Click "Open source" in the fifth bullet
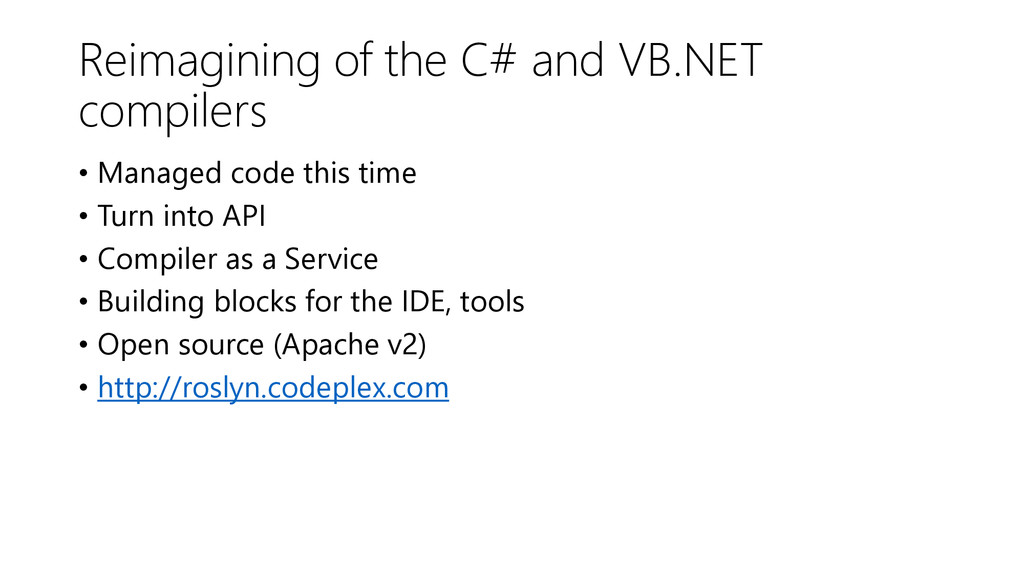1024x576 pixels. click(x=181, y=345)
